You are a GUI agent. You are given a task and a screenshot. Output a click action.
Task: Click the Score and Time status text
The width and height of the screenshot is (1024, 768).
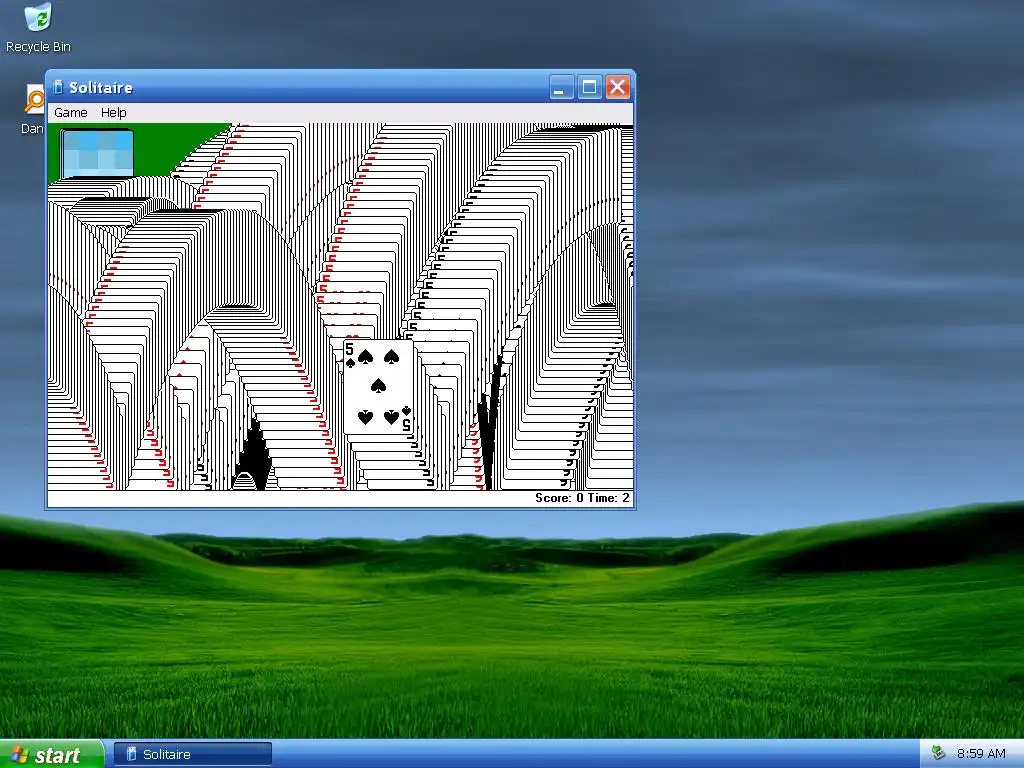(583, 498)
